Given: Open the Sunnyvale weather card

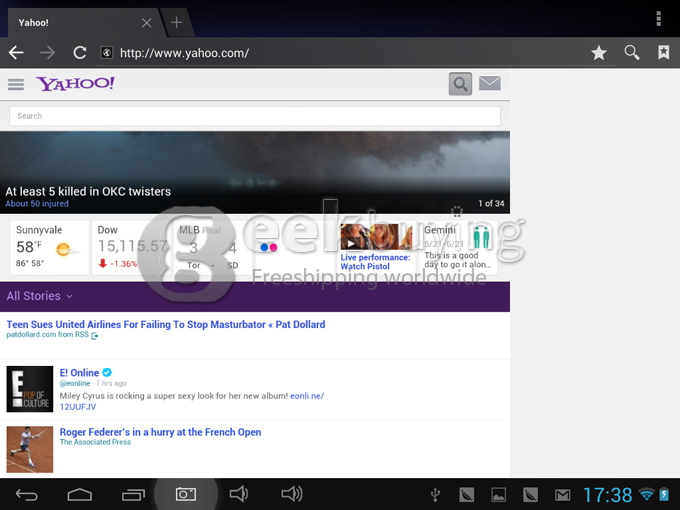Looking at the screenshot, I should (50, 247).
